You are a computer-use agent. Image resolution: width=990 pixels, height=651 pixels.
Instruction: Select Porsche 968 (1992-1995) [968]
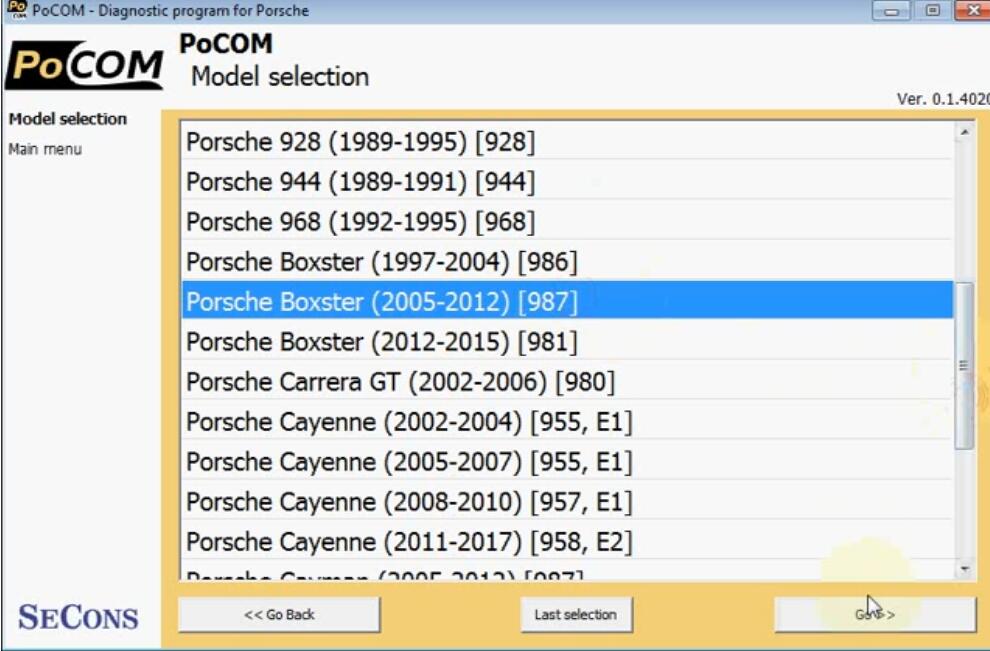567,222
